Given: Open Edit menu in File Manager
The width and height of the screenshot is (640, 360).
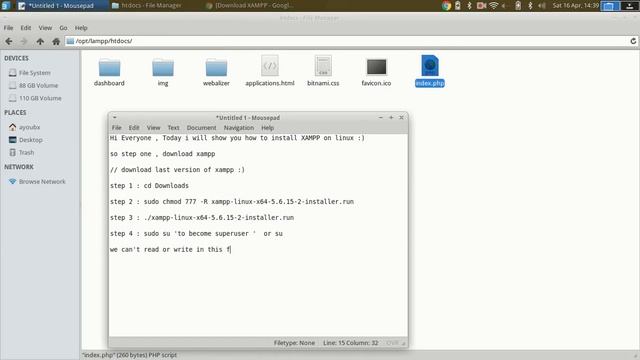Looking at the screenshot, I should pos(26,28).
